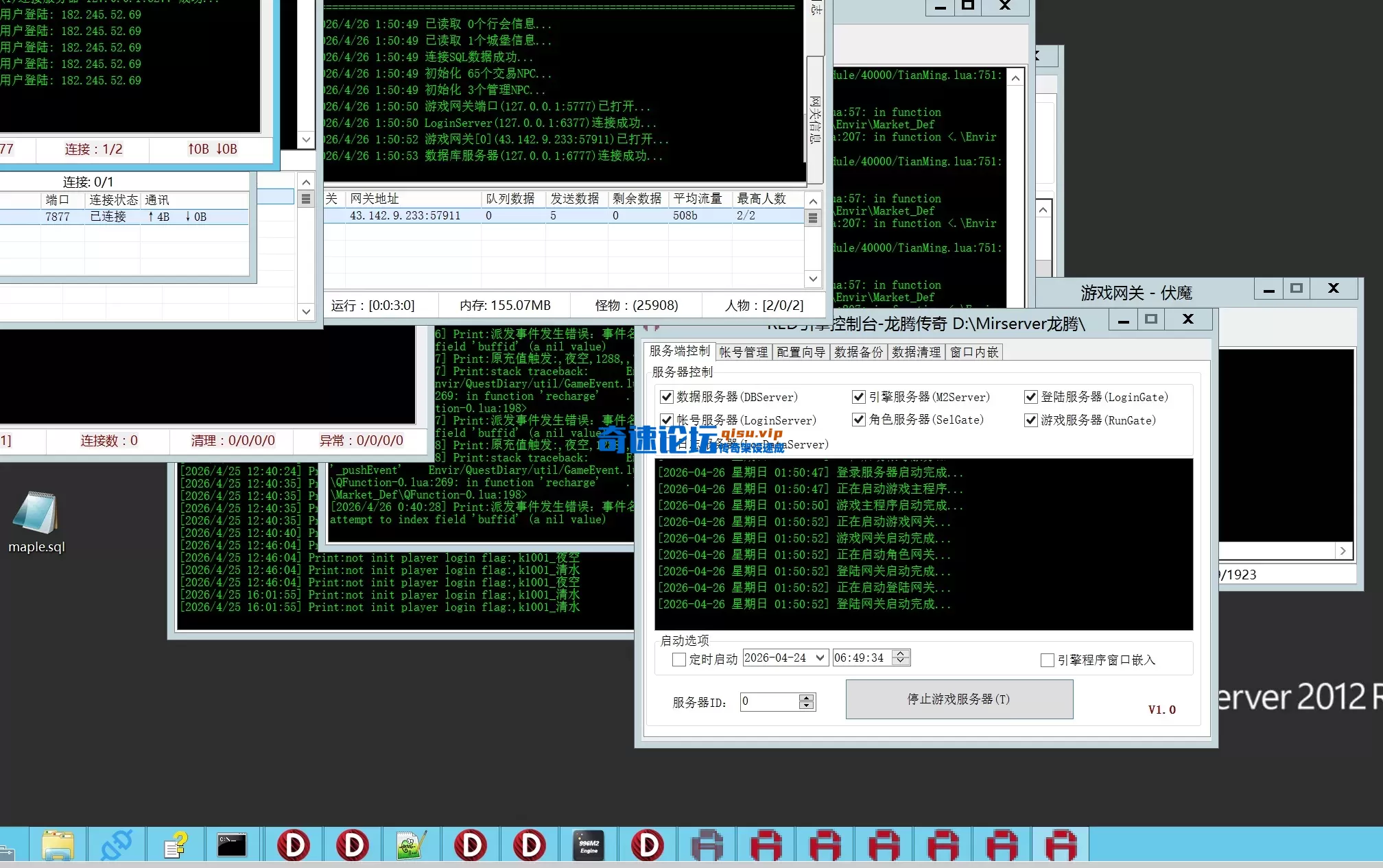Click the blue plug connection taskbar icon
Viewport: 1383px width, 868px height.
point(117,845)
